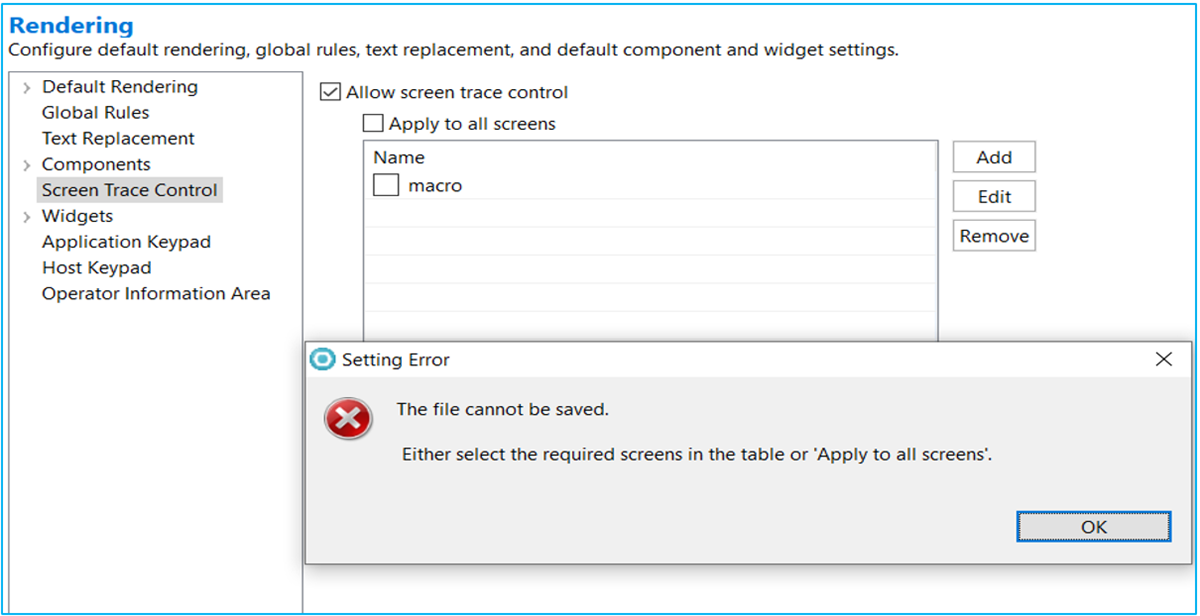Click the Add button
Image resolution: width=1200 pixels, height=616 pixels.
pos(994,157)
